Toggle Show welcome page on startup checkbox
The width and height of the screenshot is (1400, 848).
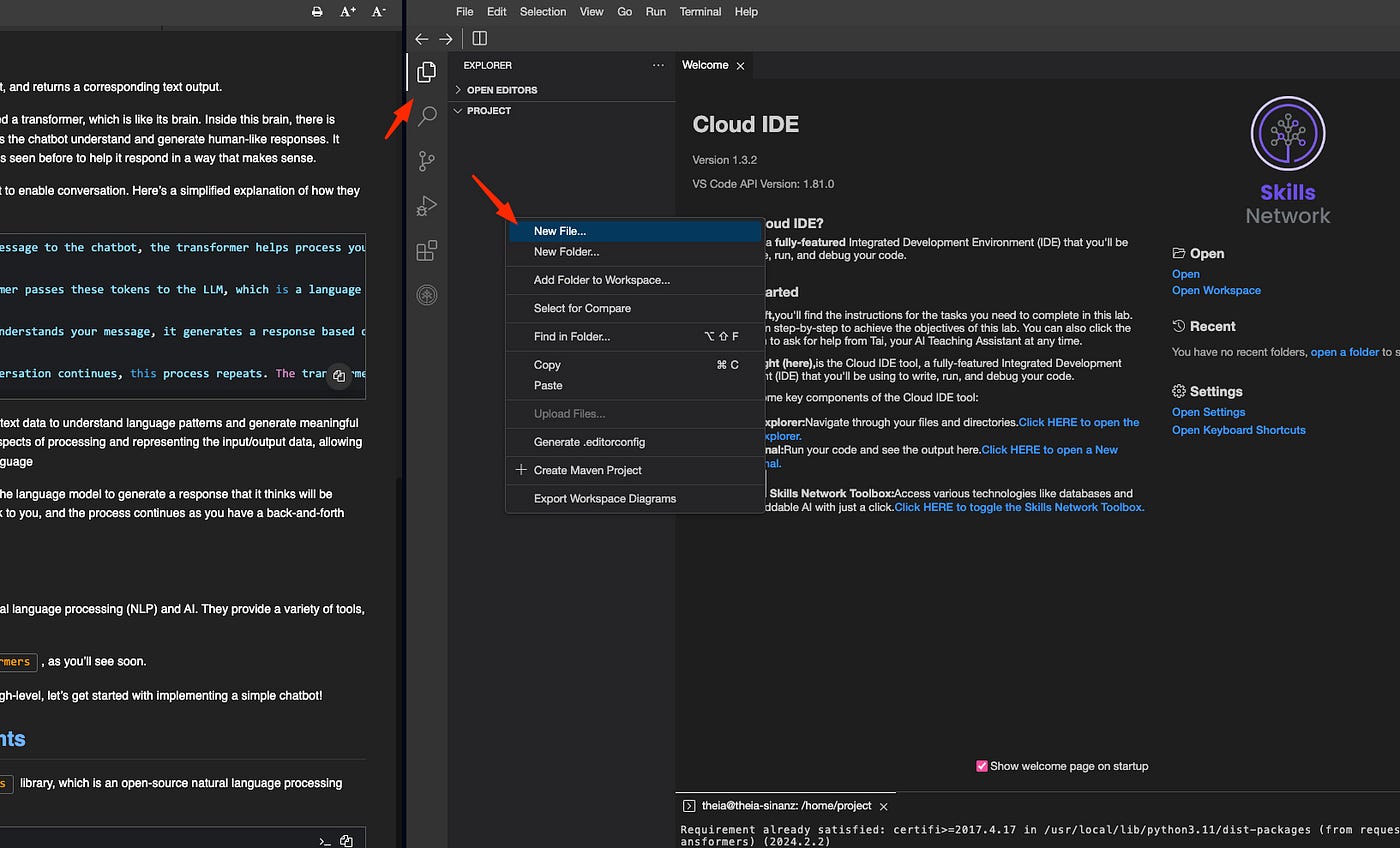982,766
